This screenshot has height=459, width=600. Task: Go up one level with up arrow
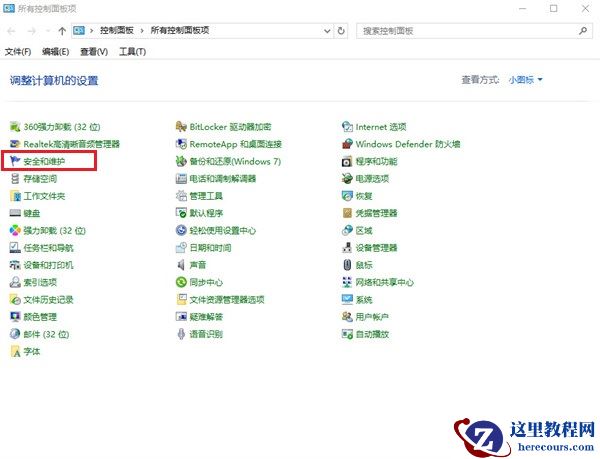coord(62,31)
